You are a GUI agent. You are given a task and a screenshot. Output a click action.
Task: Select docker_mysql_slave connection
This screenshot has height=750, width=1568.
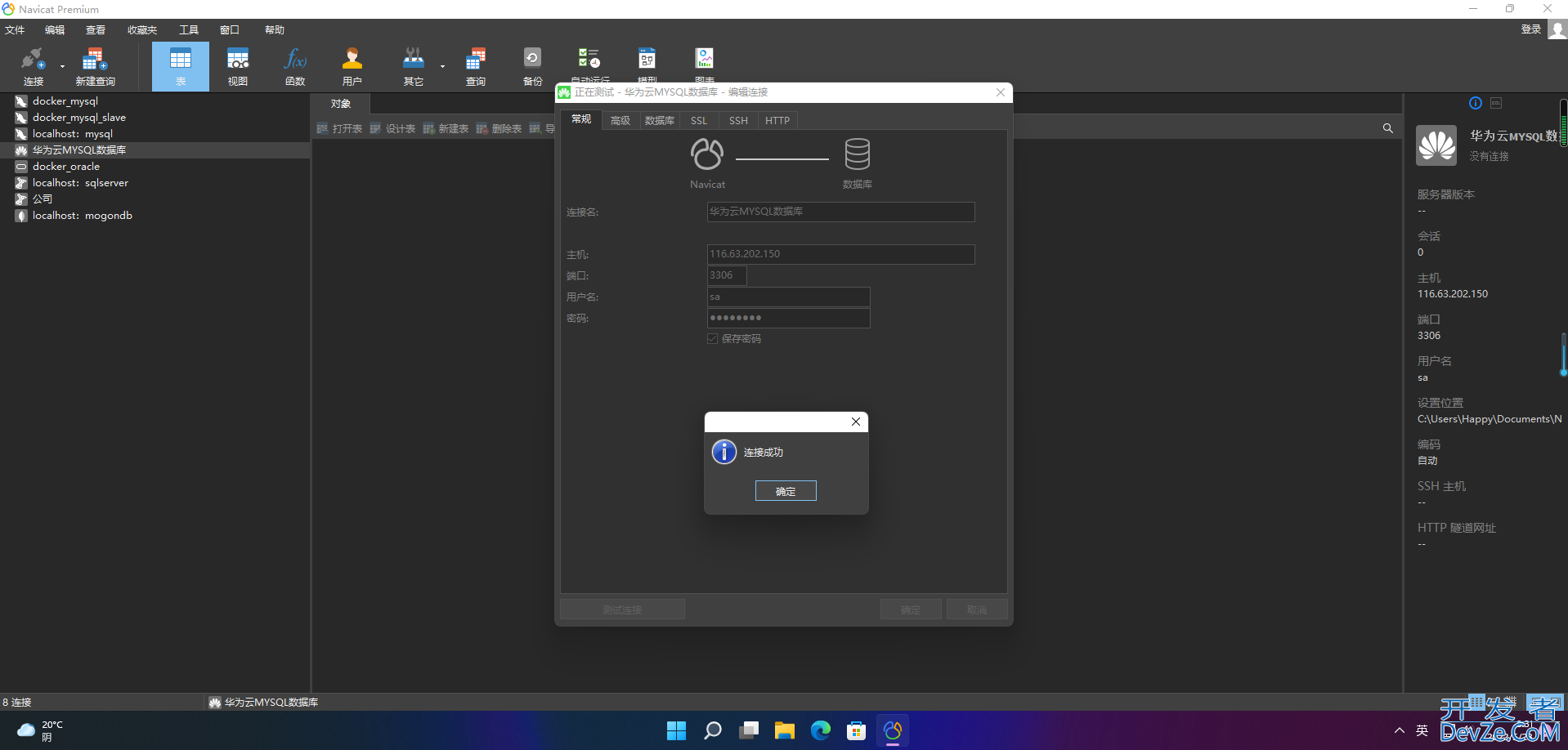click(x=78, y=118)
